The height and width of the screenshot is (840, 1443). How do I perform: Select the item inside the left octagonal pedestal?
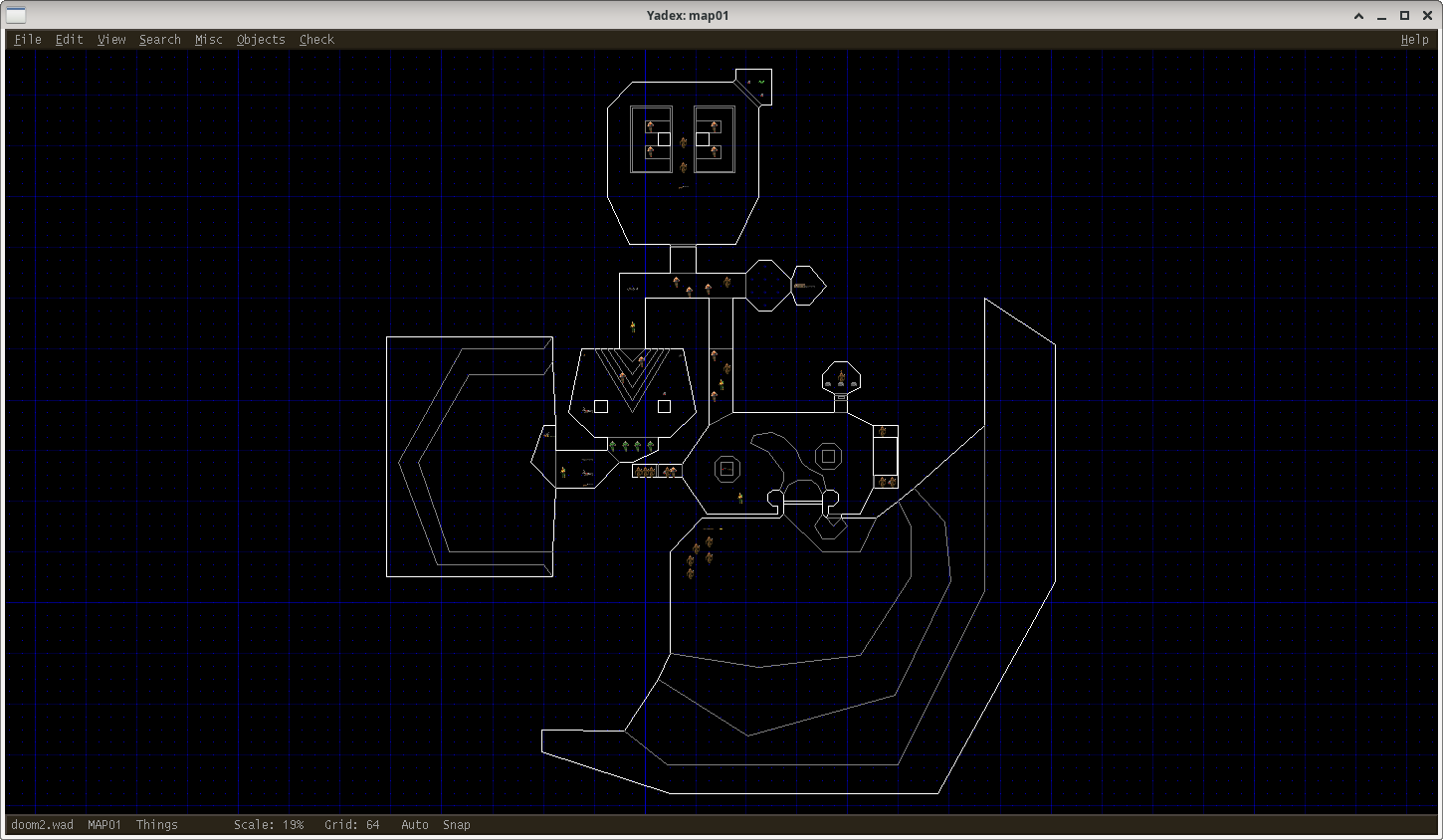pyautogui.click(x=727, y=469)
